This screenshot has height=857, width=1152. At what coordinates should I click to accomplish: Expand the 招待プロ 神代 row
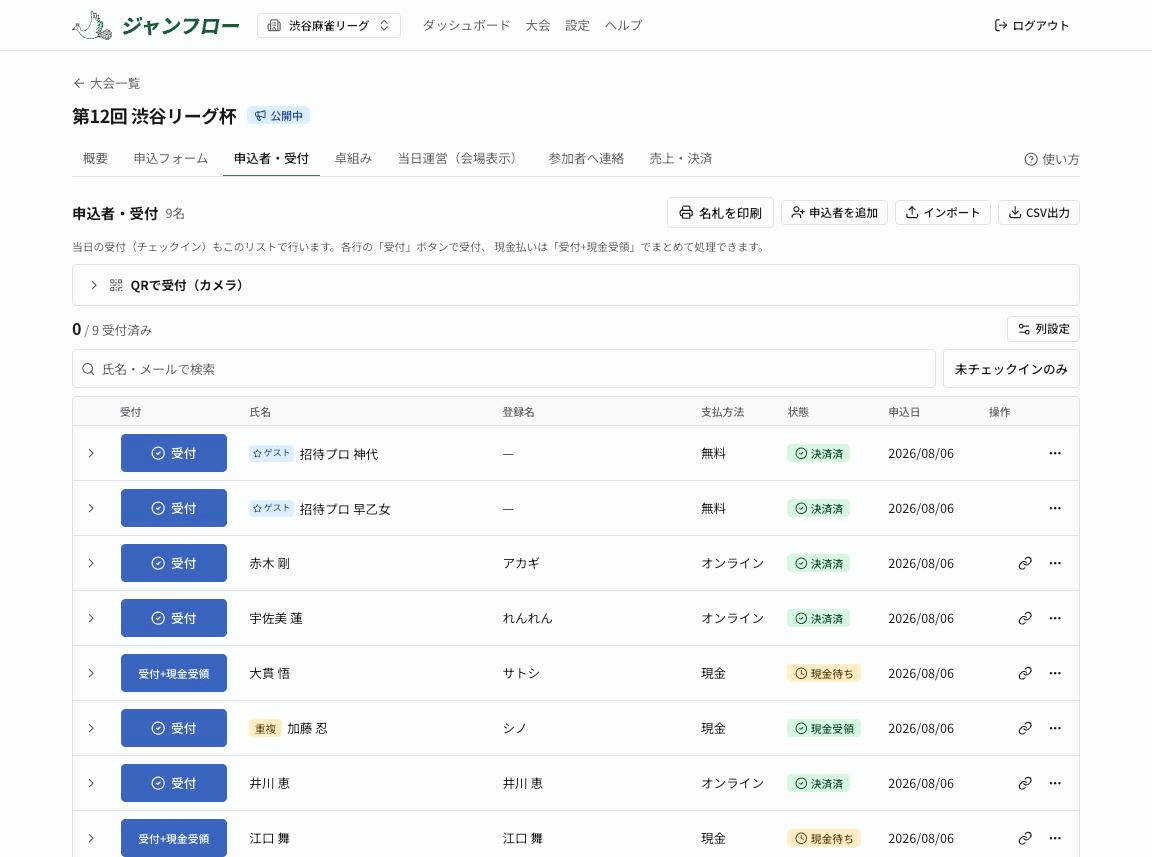(x=91, y=453)
